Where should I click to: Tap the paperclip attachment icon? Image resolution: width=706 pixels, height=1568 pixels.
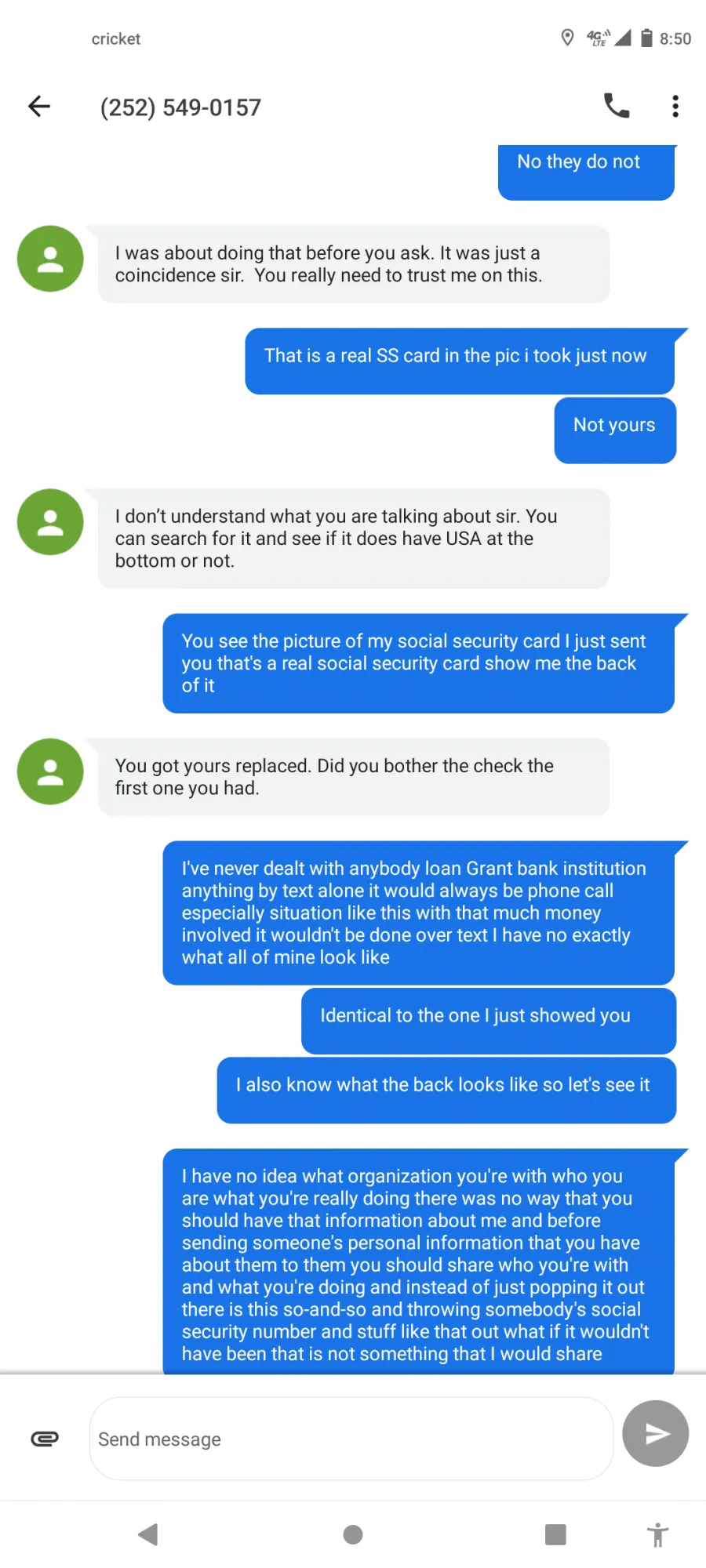[x=45, y=1439]
